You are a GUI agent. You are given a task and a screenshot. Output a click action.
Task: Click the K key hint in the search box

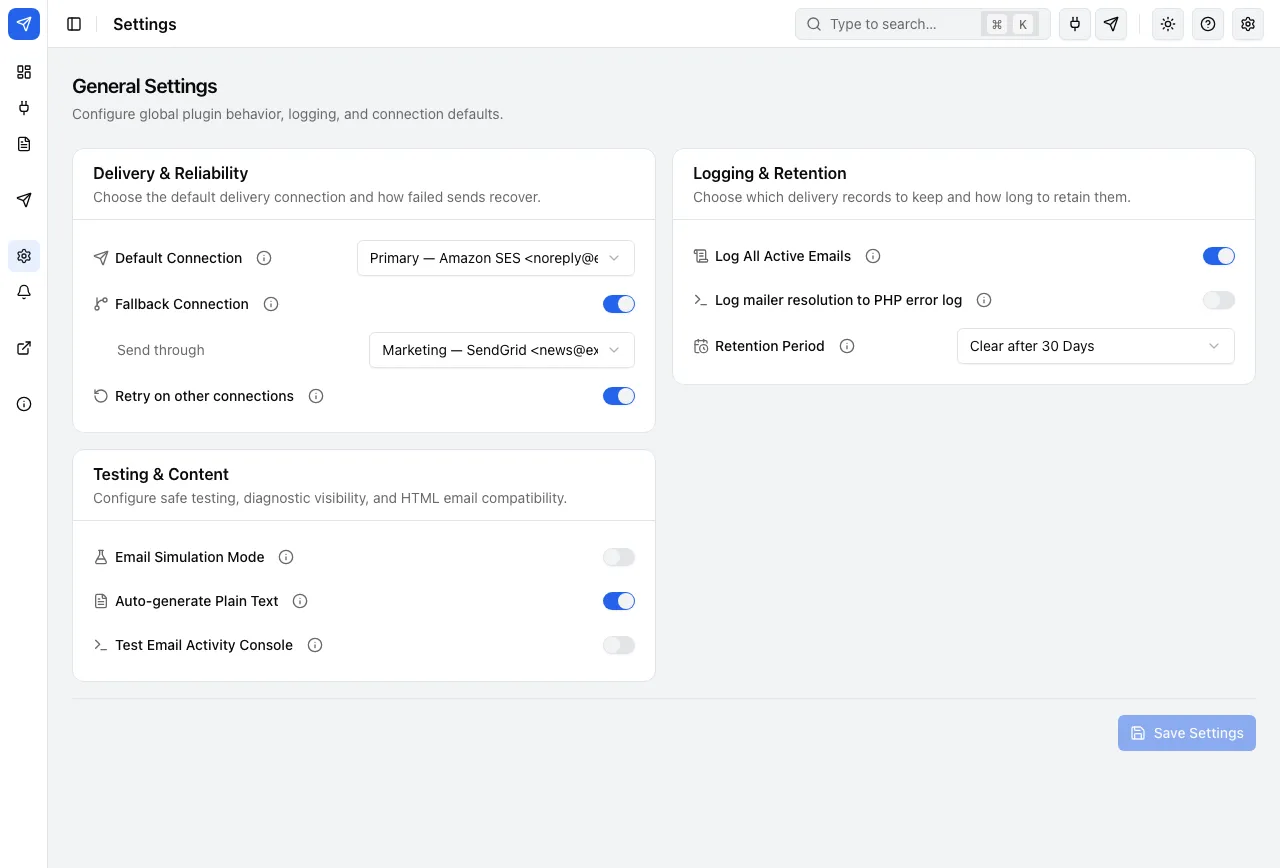click(x=1023, y=24)
